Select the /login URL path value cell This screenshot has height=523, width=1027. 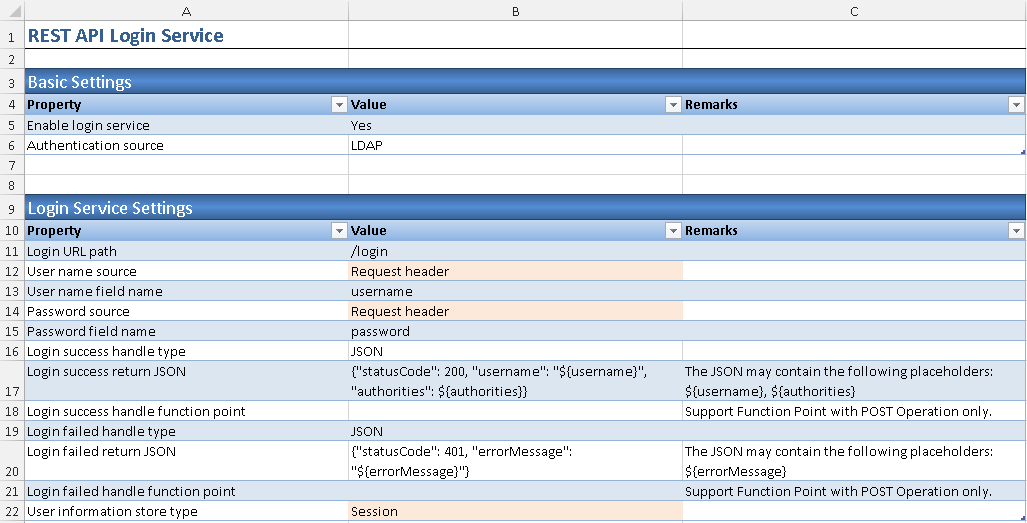[x=515, y=251]
